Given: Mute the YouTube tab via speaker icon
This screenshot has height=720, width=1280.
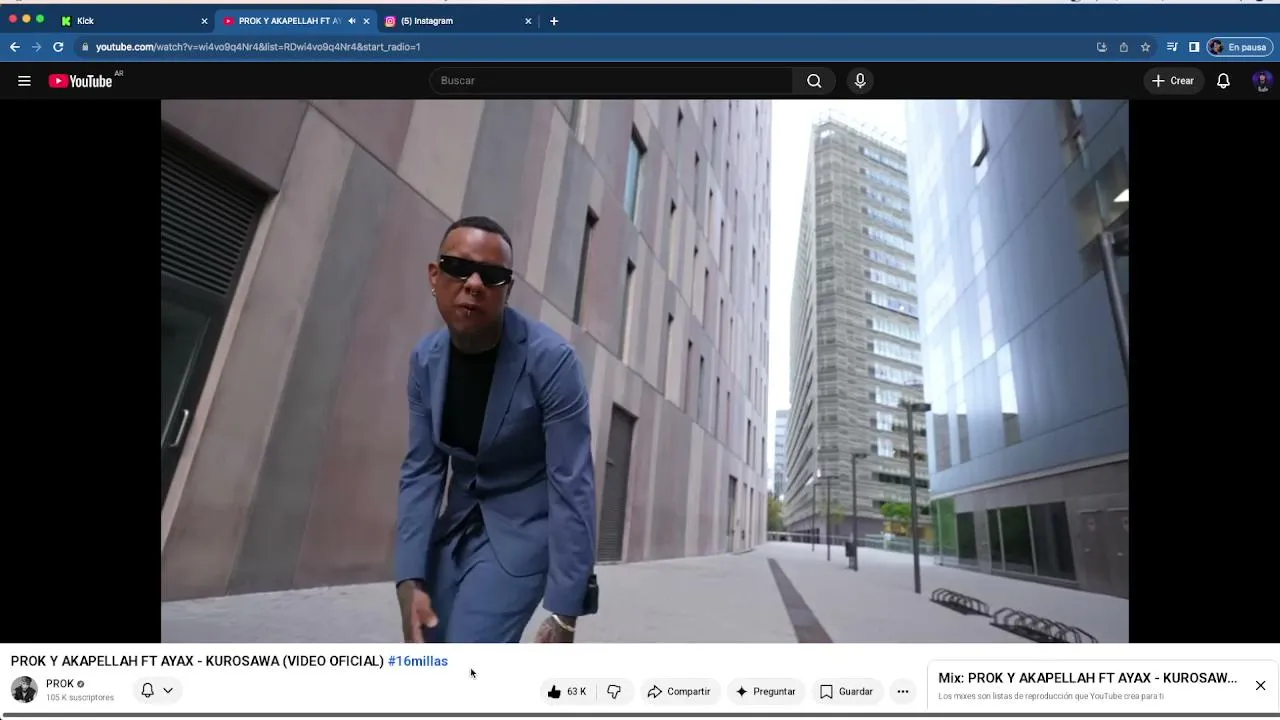Looking at the screenshot, I should point(351,21).
